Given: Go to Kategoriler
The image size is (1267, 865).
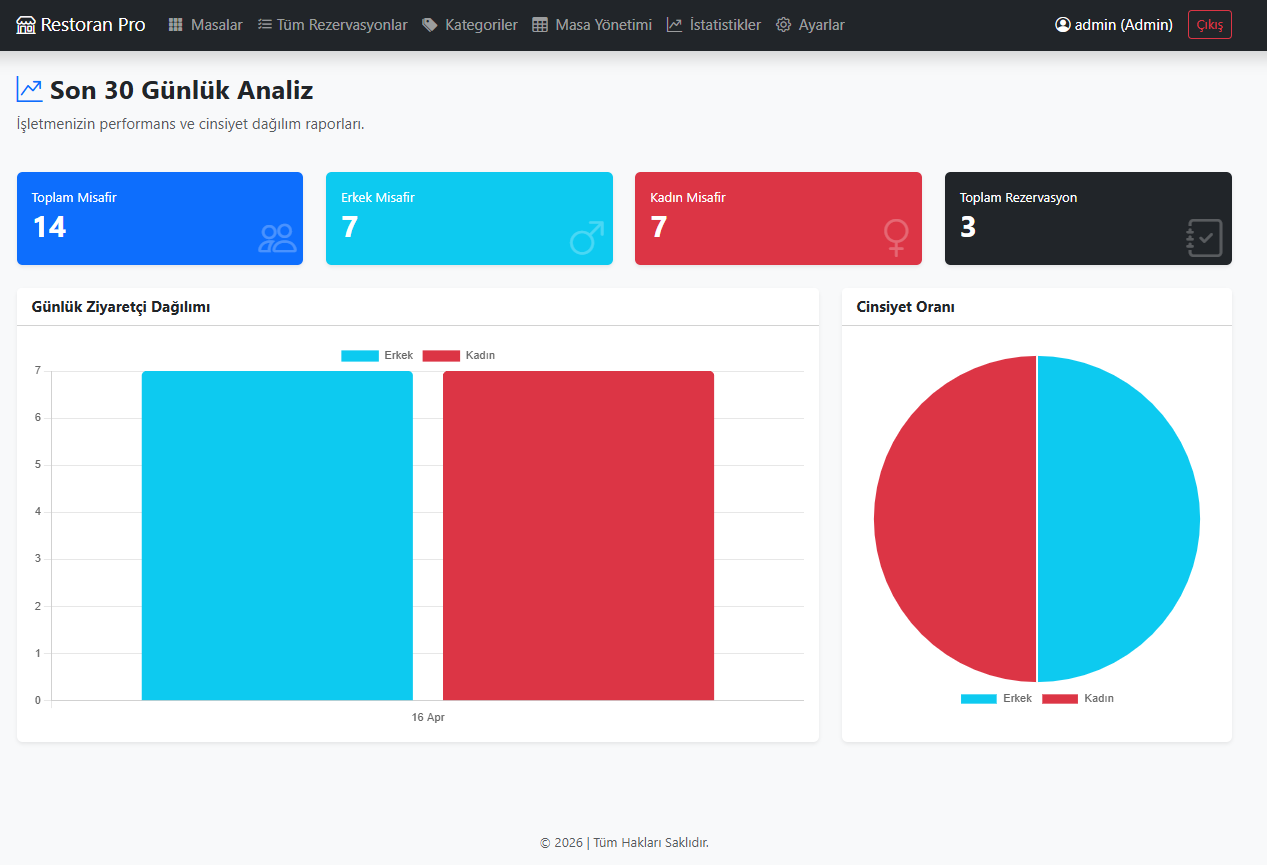Looking at the screenshot, I should coord(470,25).
